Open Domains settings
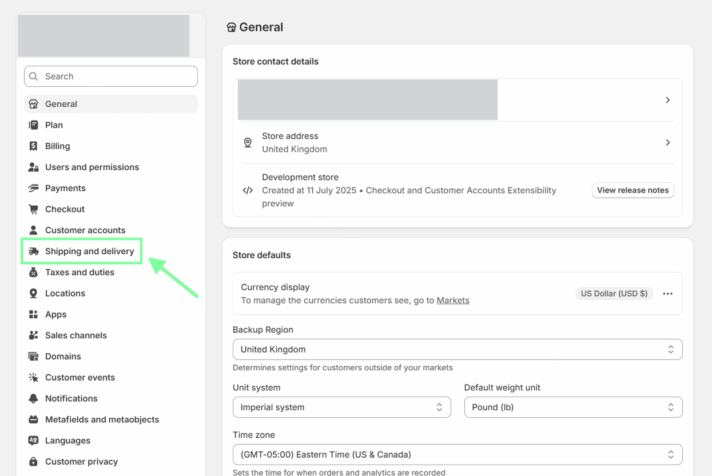This screenshot has height=476, width=712. point(111,357)
